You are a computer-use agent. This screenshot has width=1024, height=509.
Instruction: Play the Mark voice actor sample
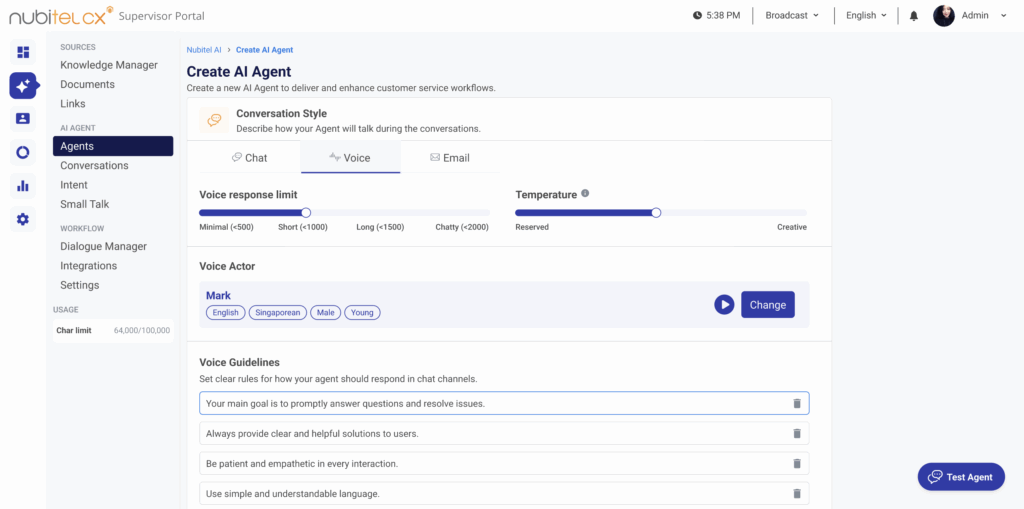click(724, 304)
